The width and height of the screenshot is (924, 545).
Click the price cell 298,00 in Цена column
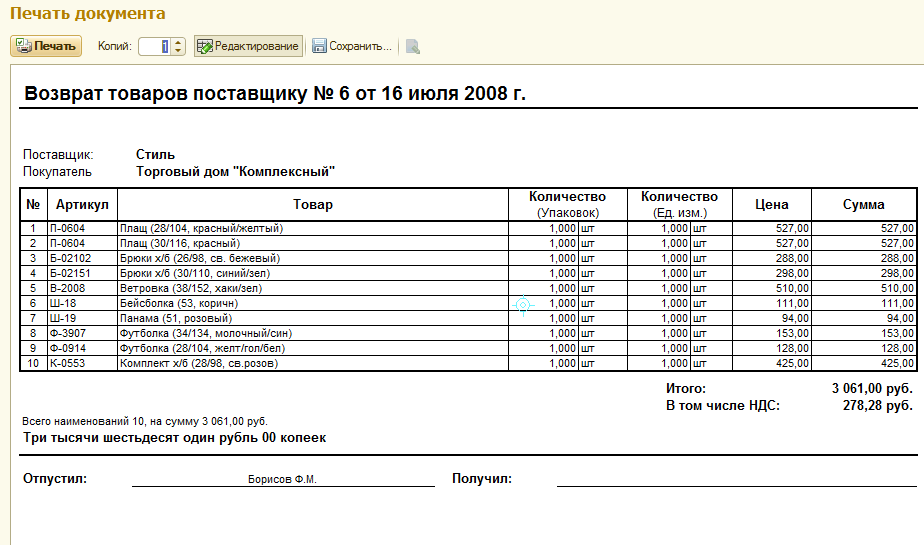tap(771, 273)
